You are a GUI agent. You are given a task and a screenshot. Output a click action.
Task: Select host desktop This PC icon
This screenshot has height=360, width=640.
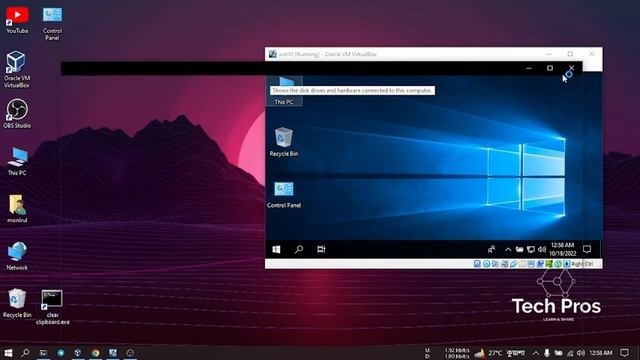coord(17,161)
